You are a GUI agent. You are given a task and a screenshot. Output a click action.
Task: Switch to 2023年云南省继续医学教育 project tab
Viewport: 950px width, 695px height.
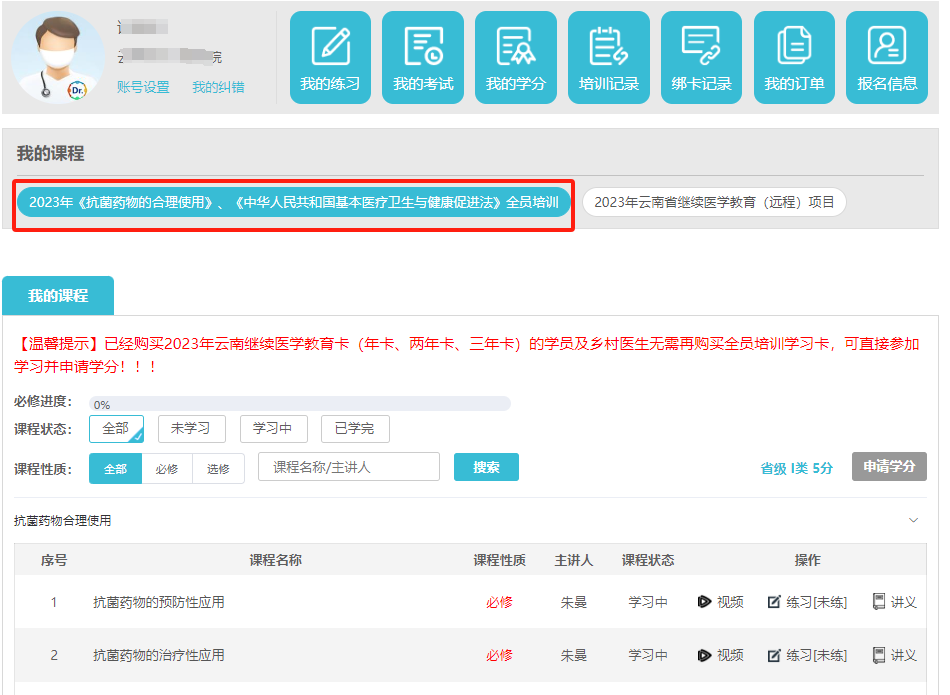[714, 202]
